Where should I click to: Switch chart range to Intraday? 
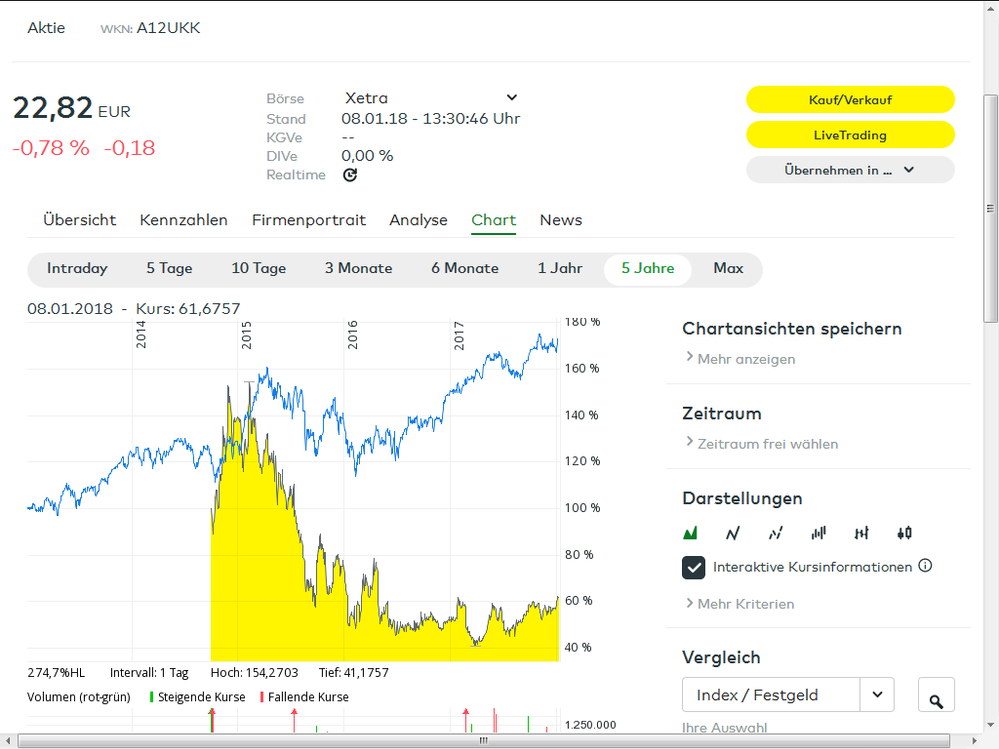(x=77, y=269)
